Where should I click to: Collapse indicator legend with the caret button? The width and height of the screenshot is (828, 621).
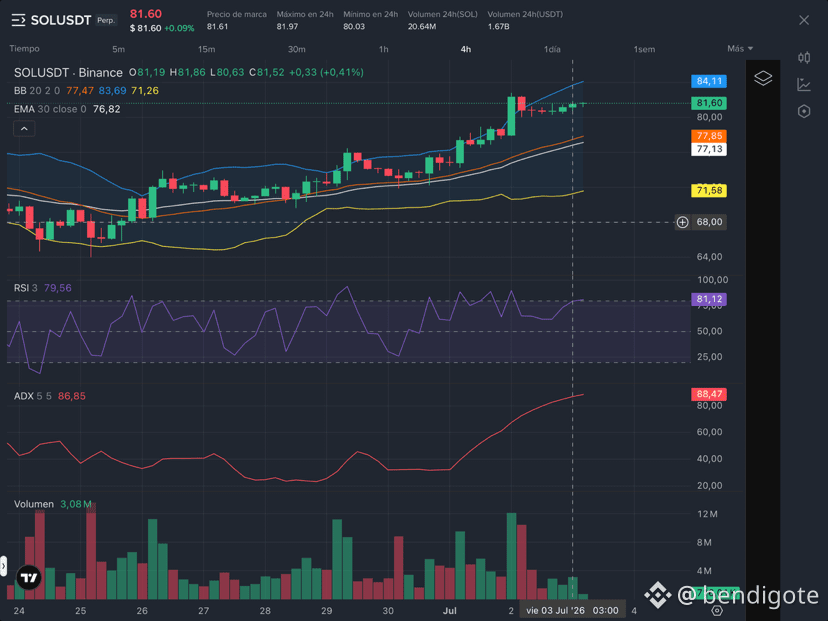[x=24, y=129]
